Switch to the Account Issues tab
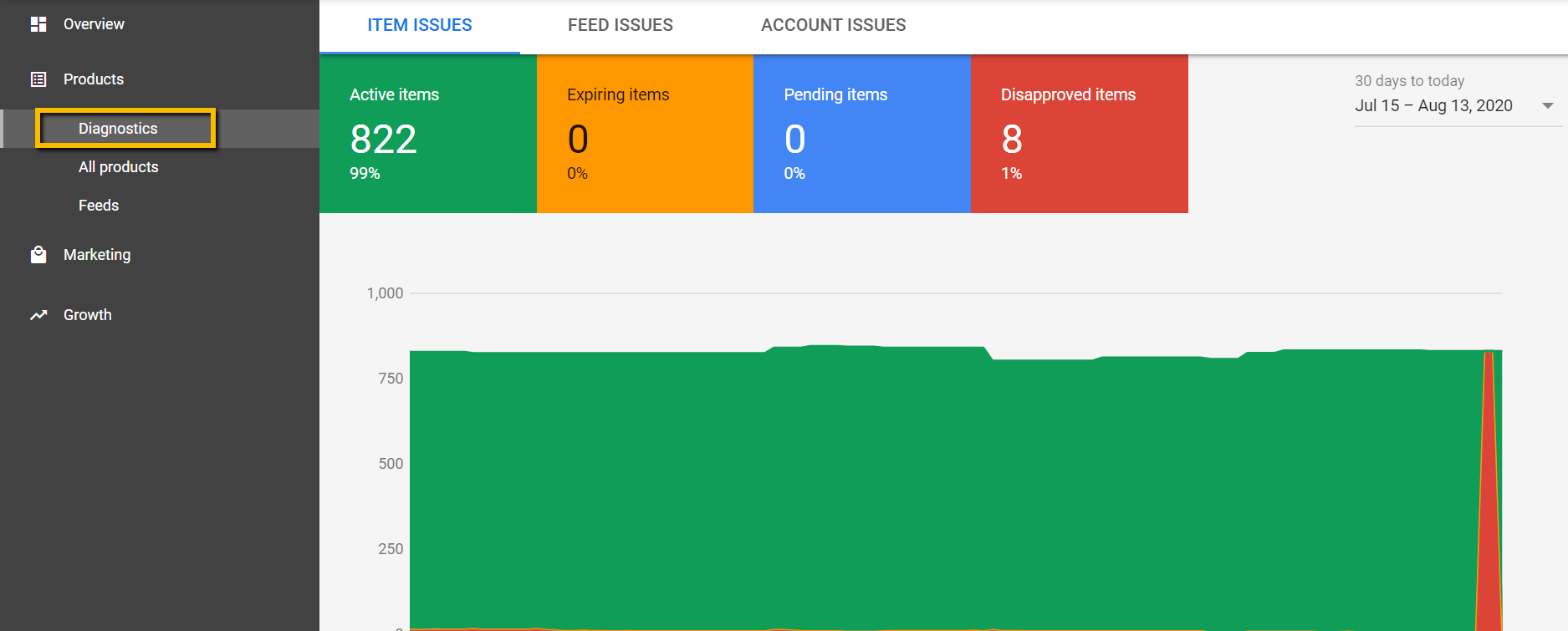The image size is (1568, 631). click(833, 25)
